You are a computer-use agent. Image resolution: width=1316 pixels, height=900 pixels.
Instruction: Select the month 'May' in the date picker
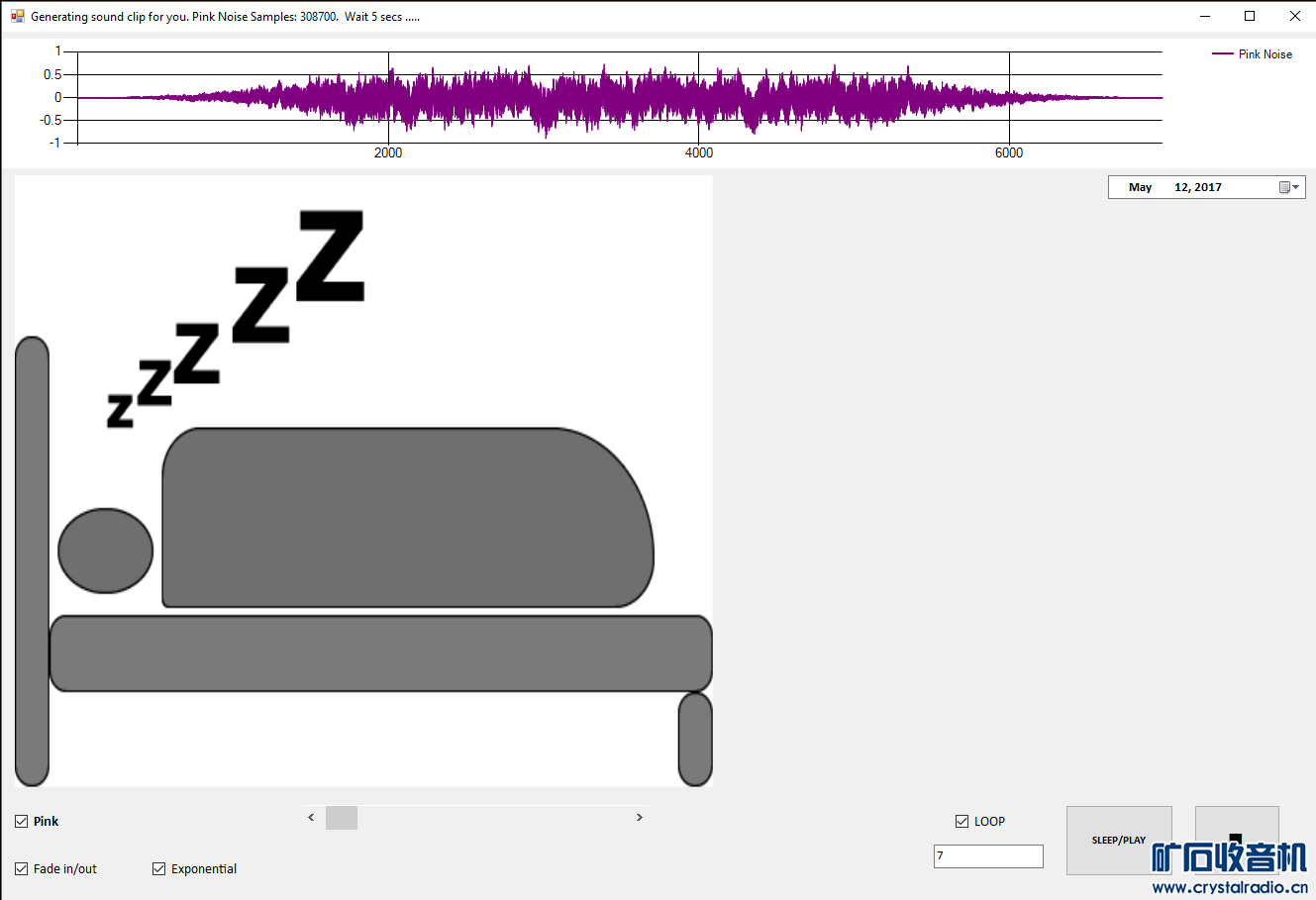(x=1141, y=187)
